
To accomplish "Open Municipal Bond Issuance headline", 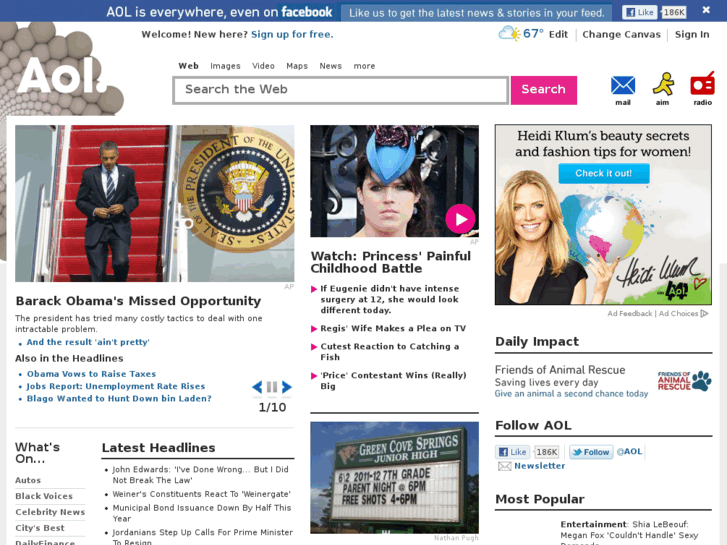I will (202, 513).
